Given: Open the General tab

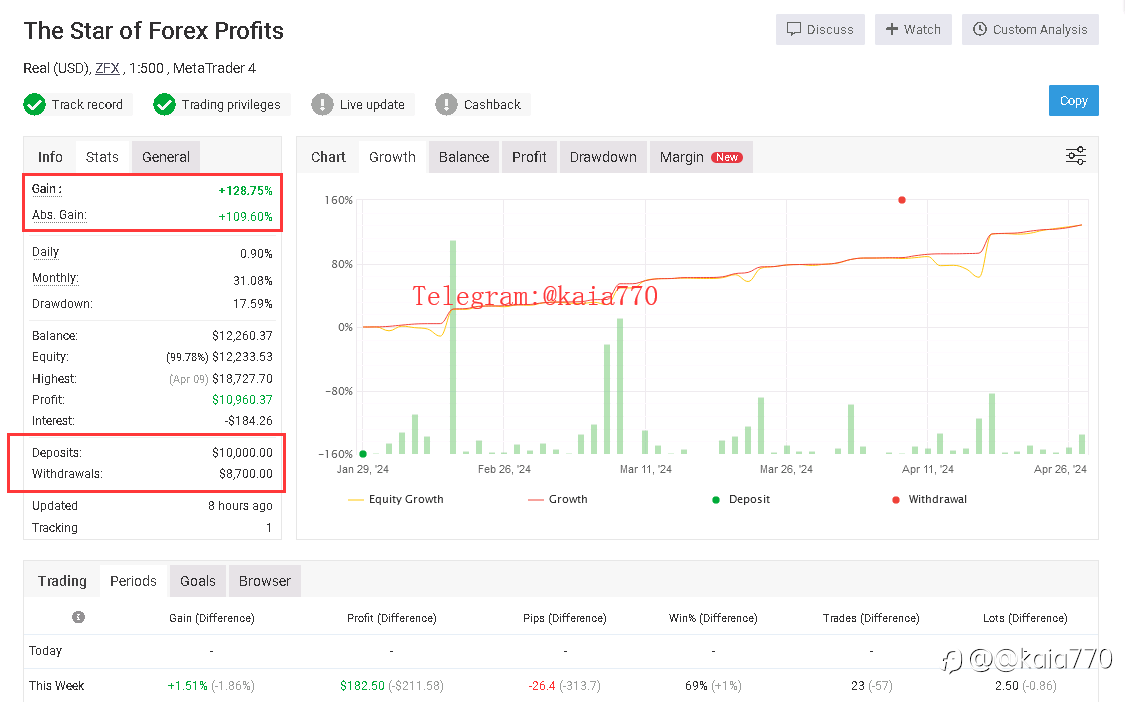Looking at the screenshot, I should tap(166, 157).
